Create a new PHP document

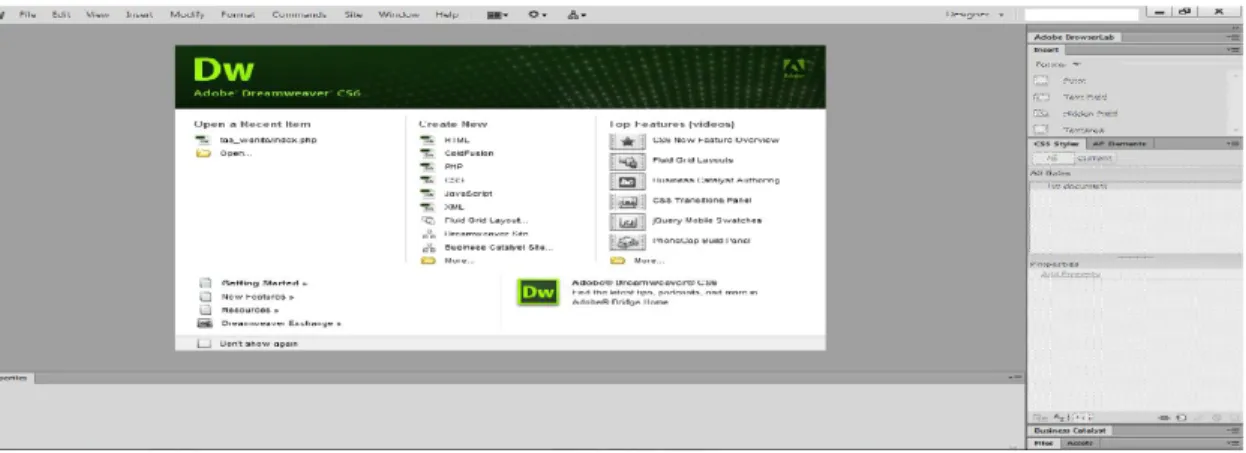(453, 166)
